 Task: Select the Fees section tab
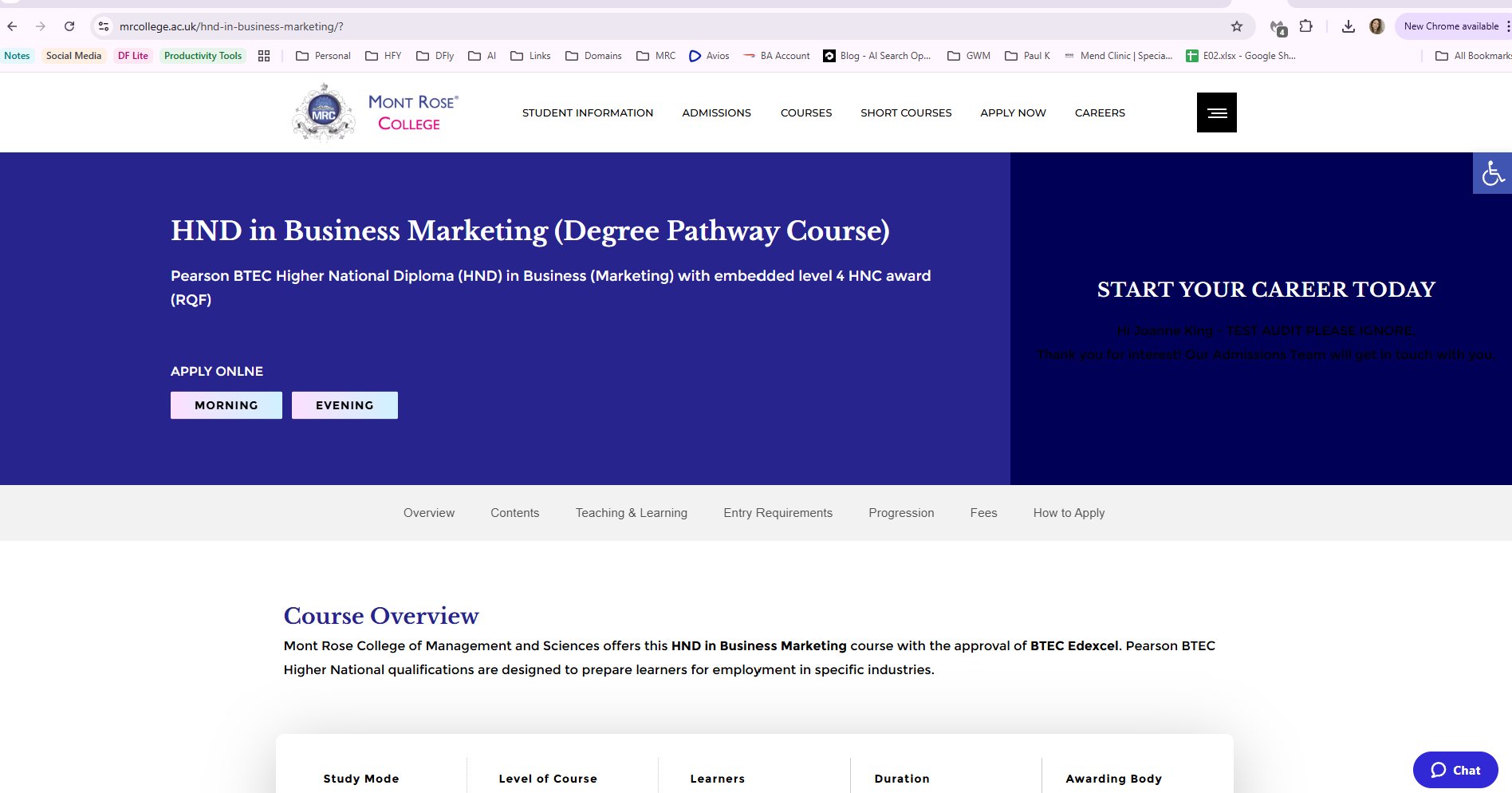983,513
